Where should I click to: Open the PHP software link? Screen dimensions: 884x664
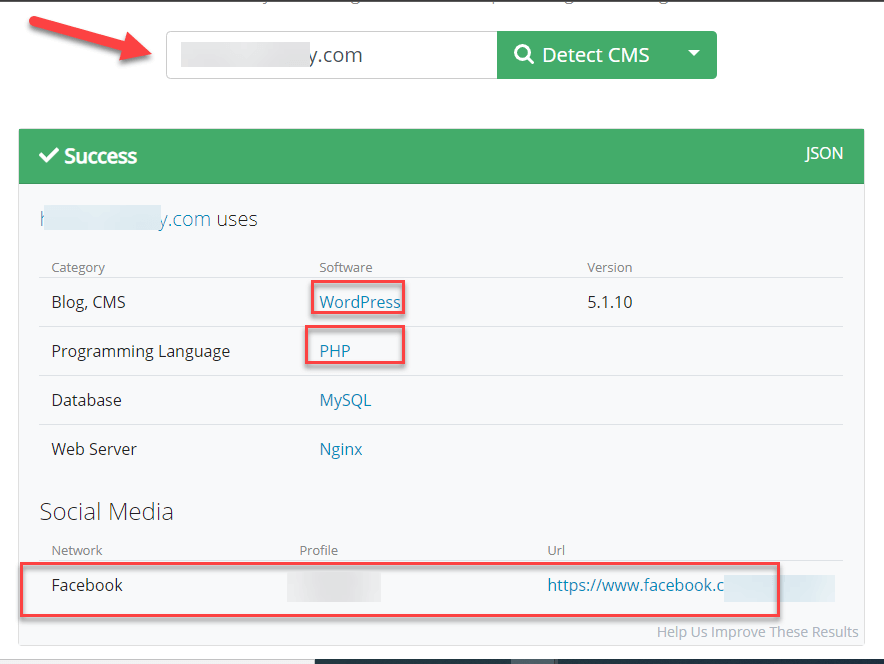click(x=335, y=351)
